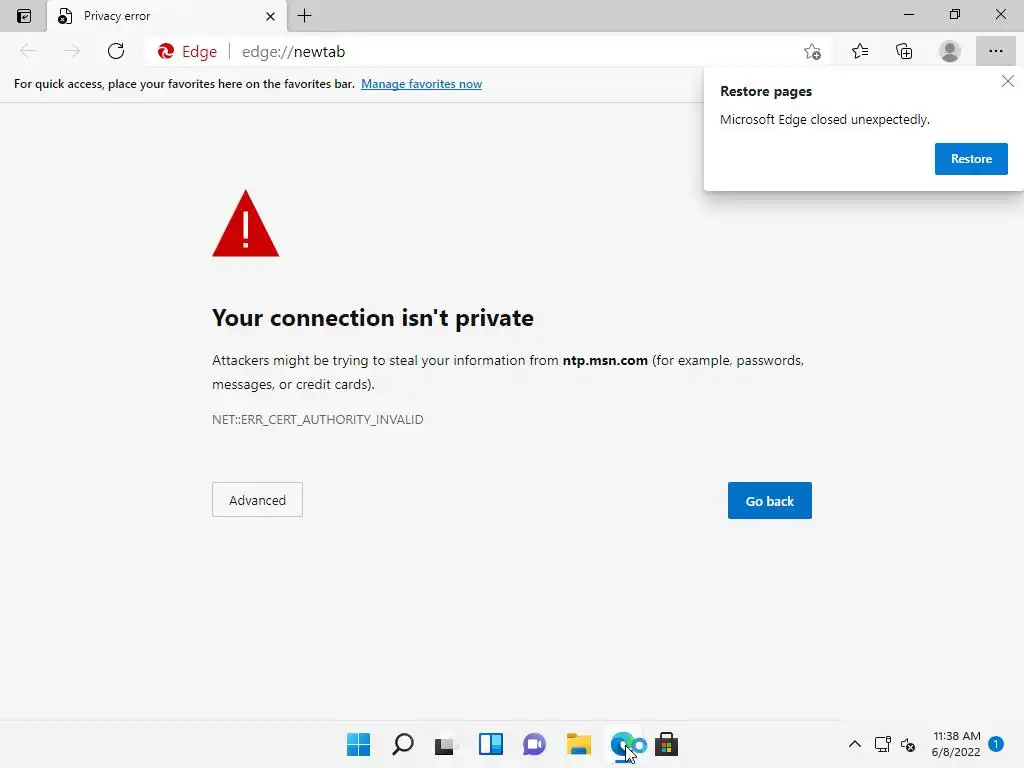Reload the page with Refresh icon

116,51
